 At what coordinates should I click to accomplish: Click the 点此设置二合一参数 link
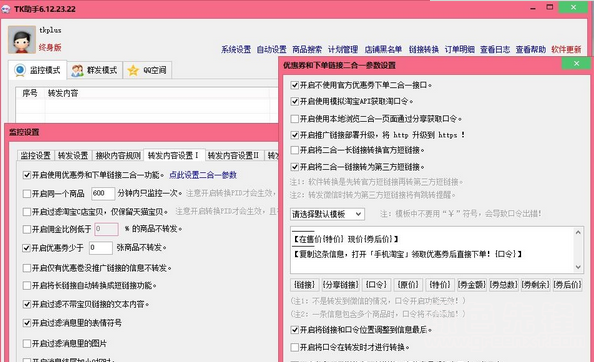[203, 175]
